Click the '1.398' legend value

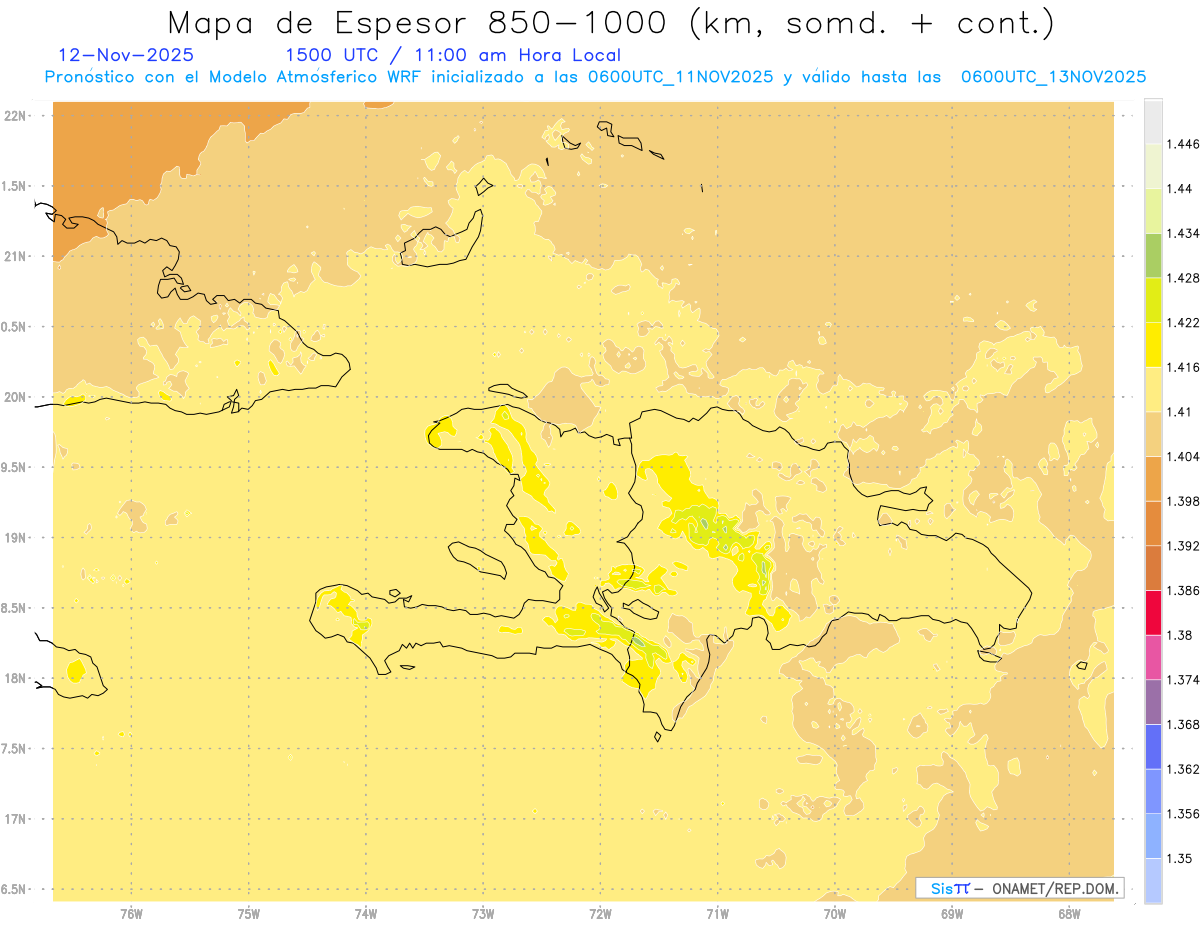pyautogui.click(x=1183, y=501)
